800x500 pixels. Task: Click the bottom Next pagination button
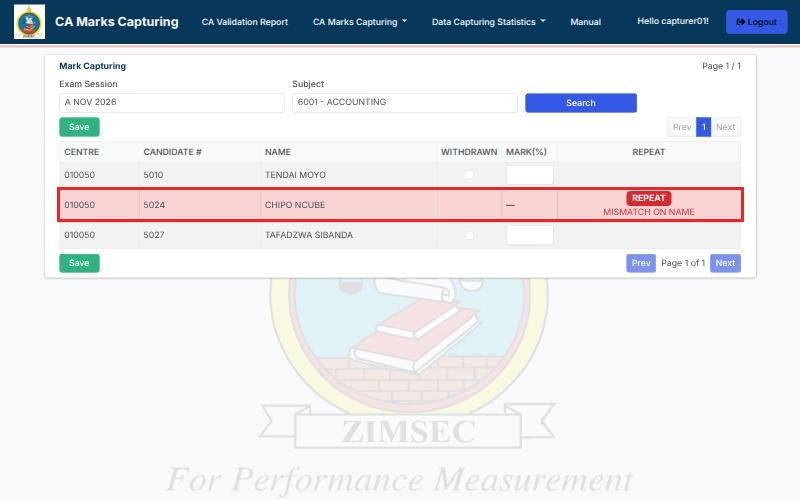pos(725,263)
